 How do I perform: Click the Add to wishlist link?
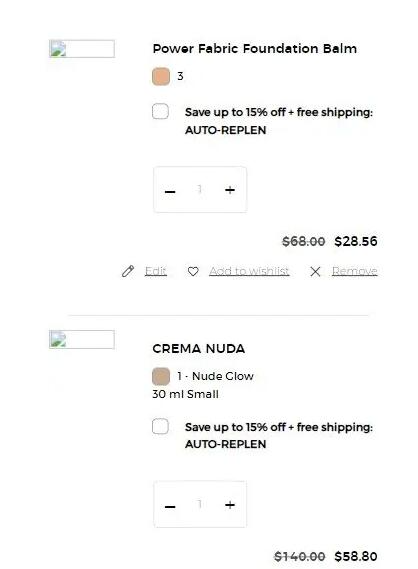point(249,271)
